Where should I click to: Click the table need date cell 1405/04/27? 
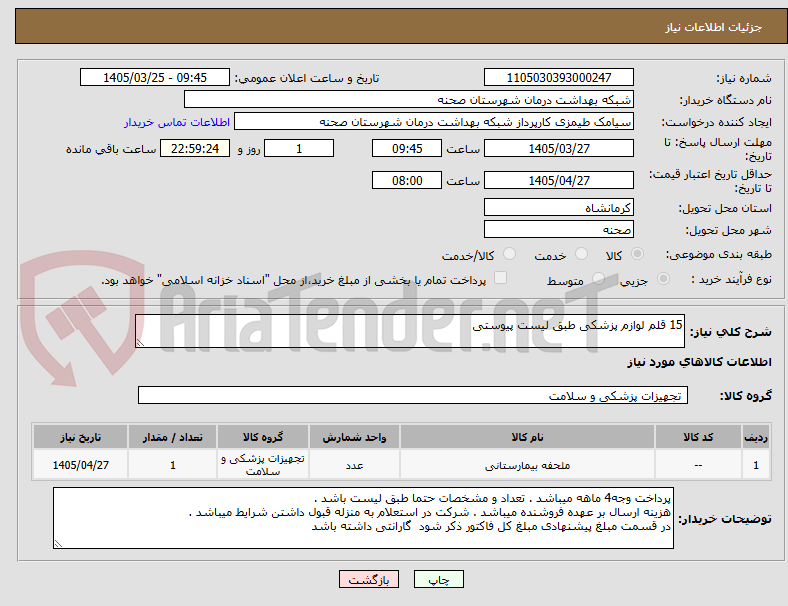tap(80, 465)
